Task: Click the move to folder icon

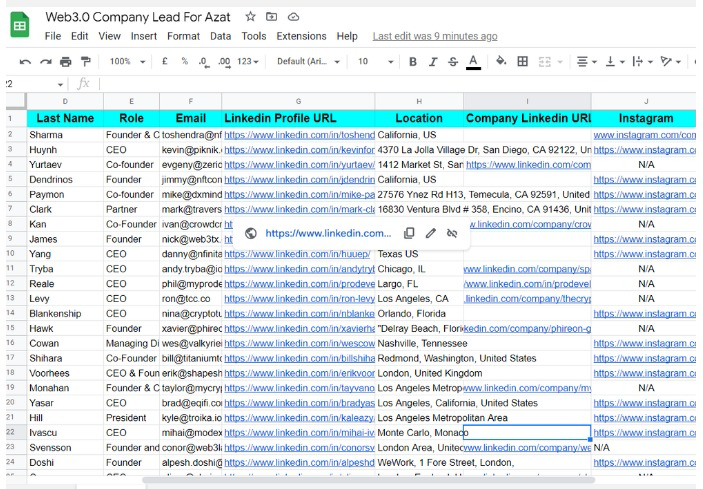Action: 271,17
